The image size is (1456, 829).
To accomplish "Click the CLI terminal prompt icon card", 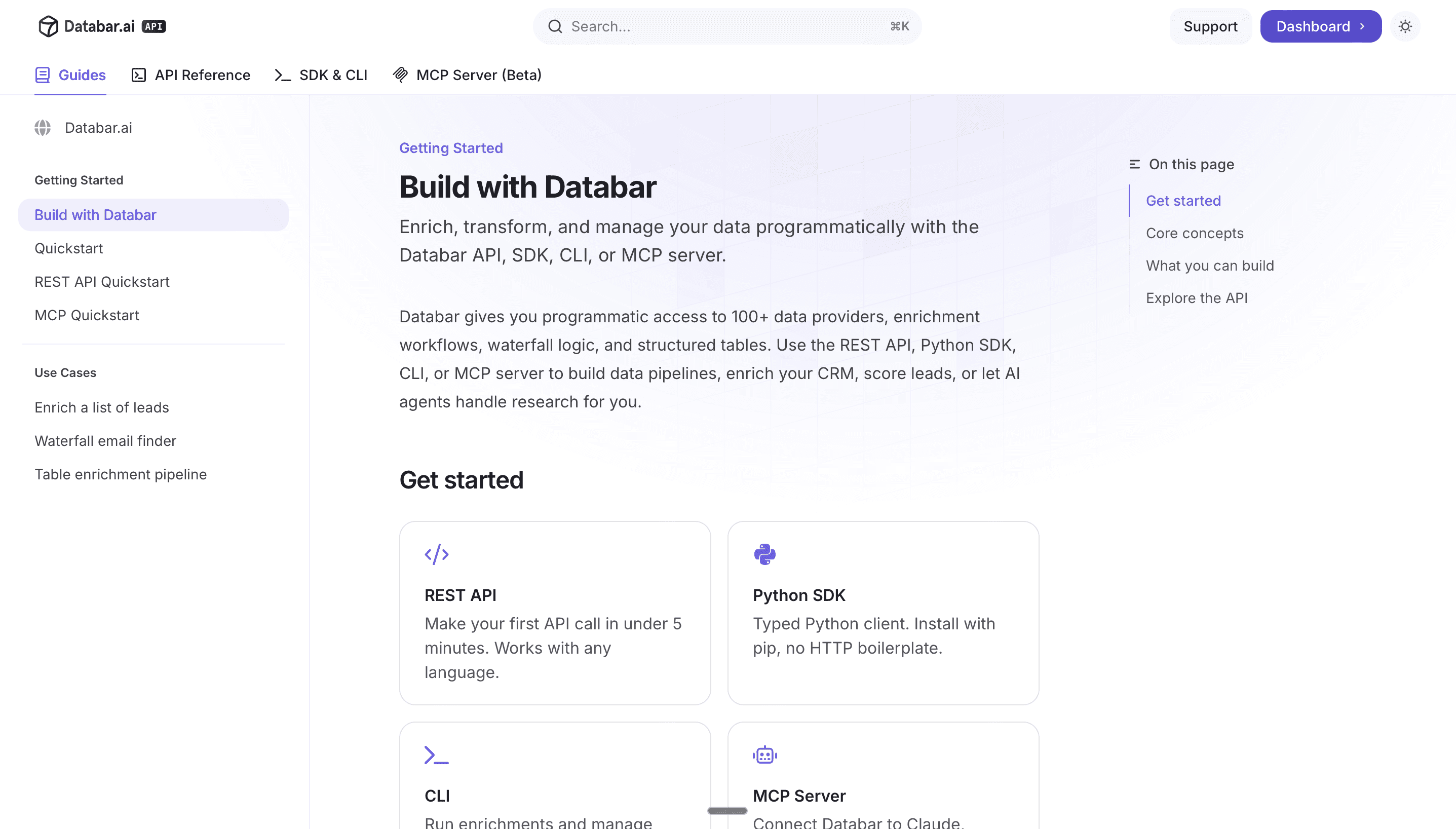I will 437,755.
